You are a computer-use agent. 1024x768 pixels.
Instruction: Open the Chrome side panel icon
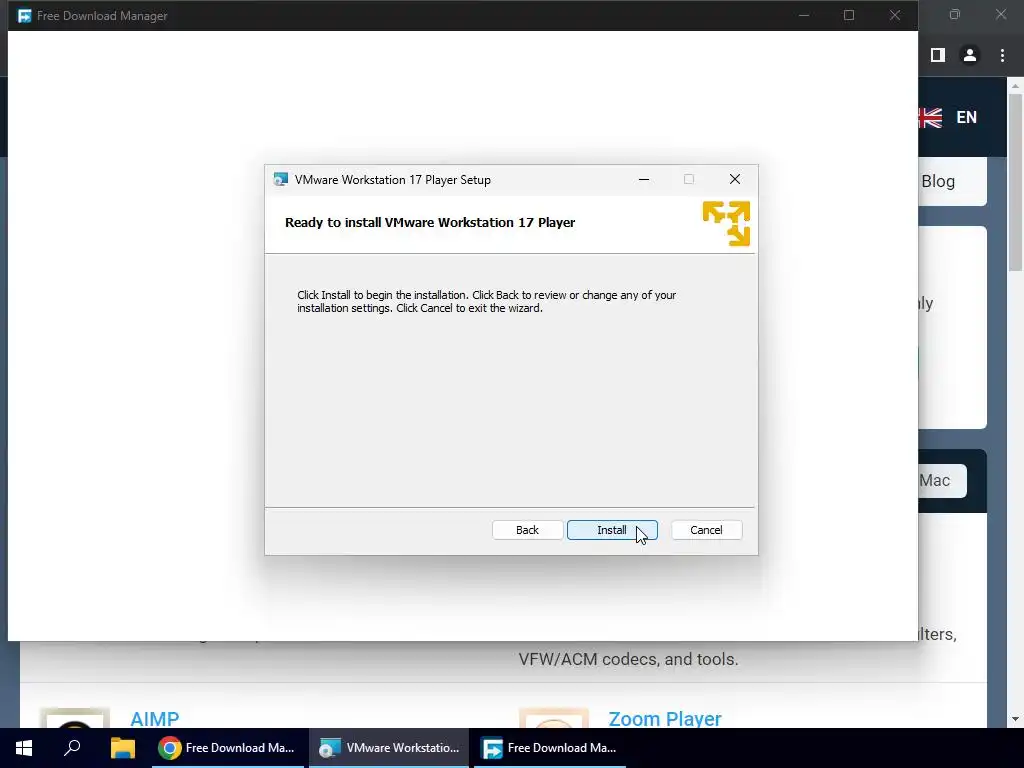click(938, 56)
